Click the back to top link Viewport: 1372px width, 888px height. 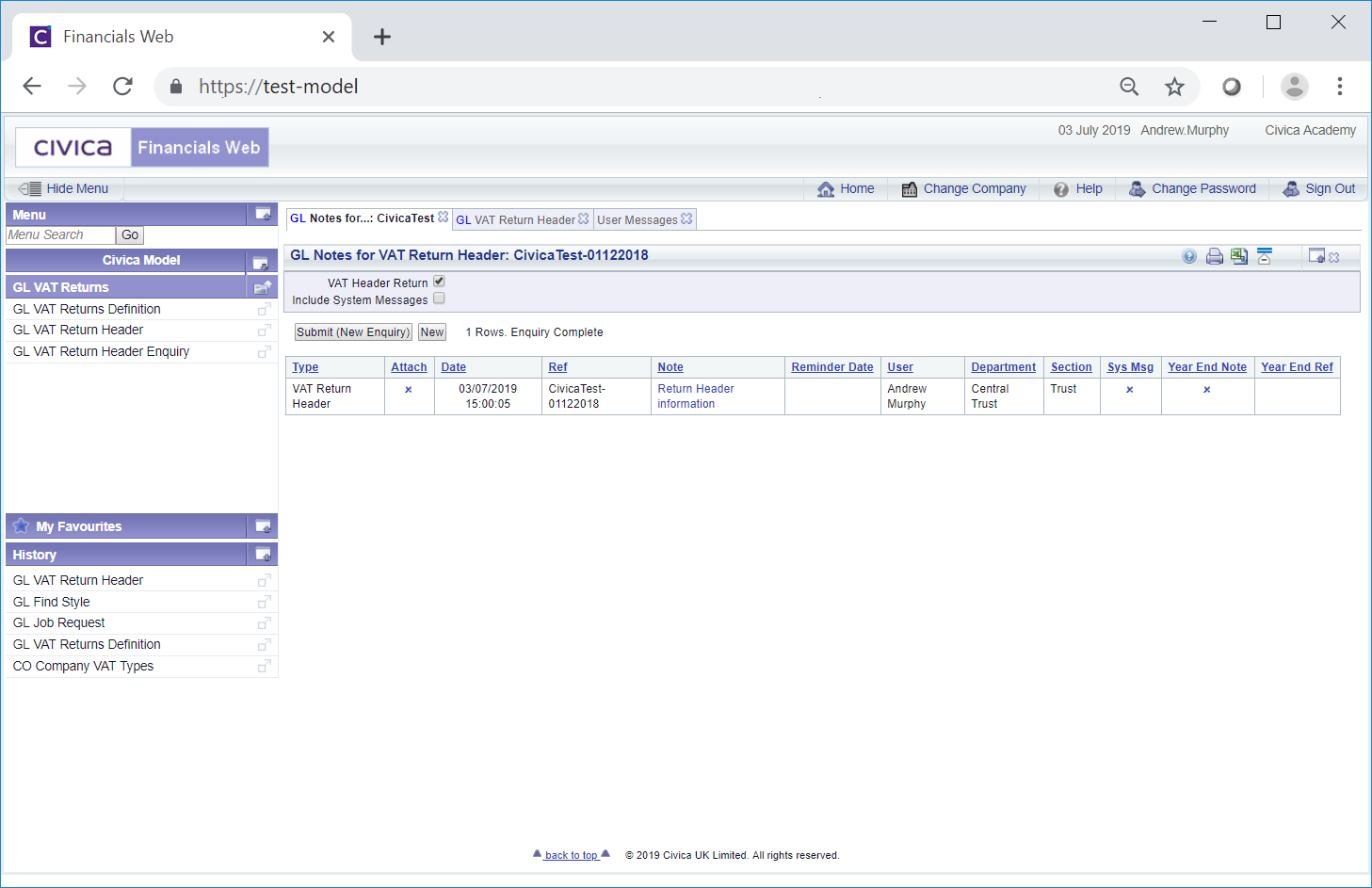point(572,855)
